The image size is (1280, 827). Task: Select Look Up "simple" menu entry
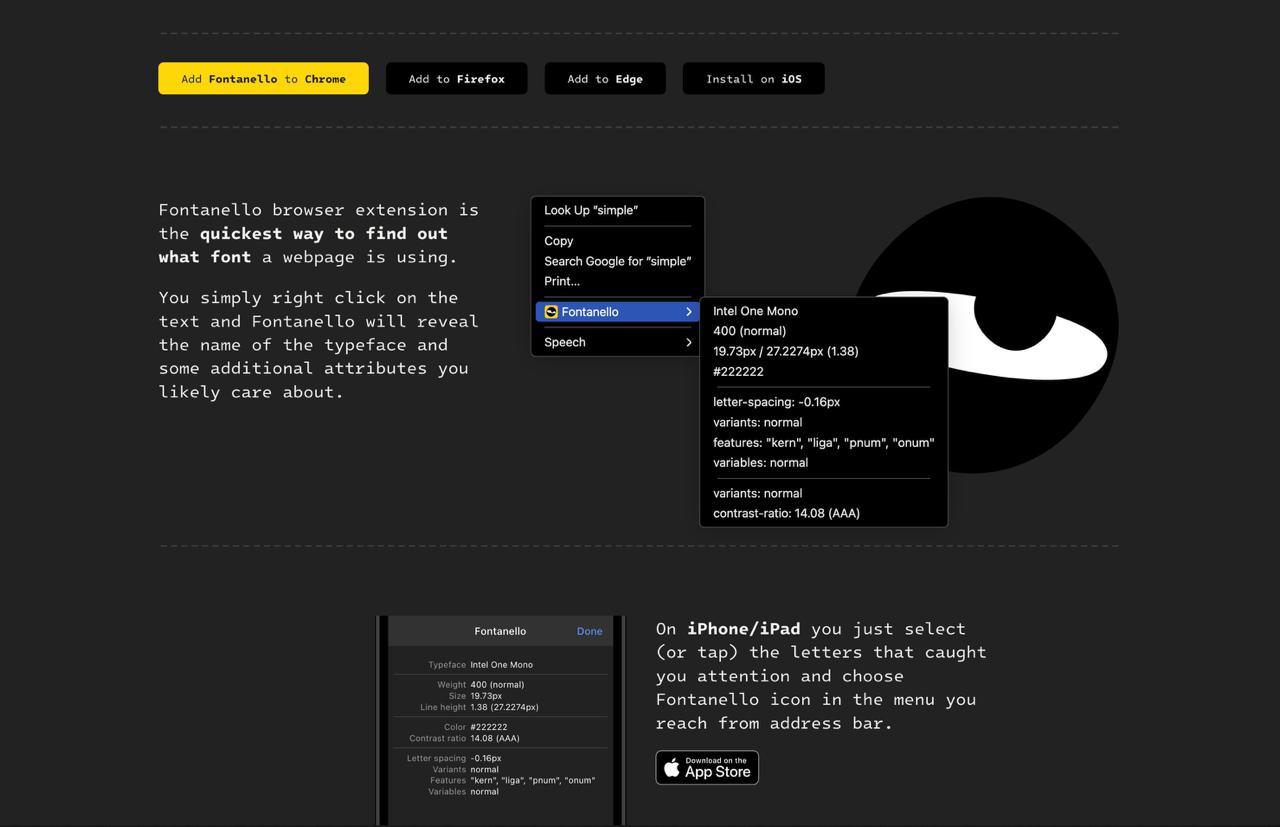pyautogui.click(x=591, y=210)
